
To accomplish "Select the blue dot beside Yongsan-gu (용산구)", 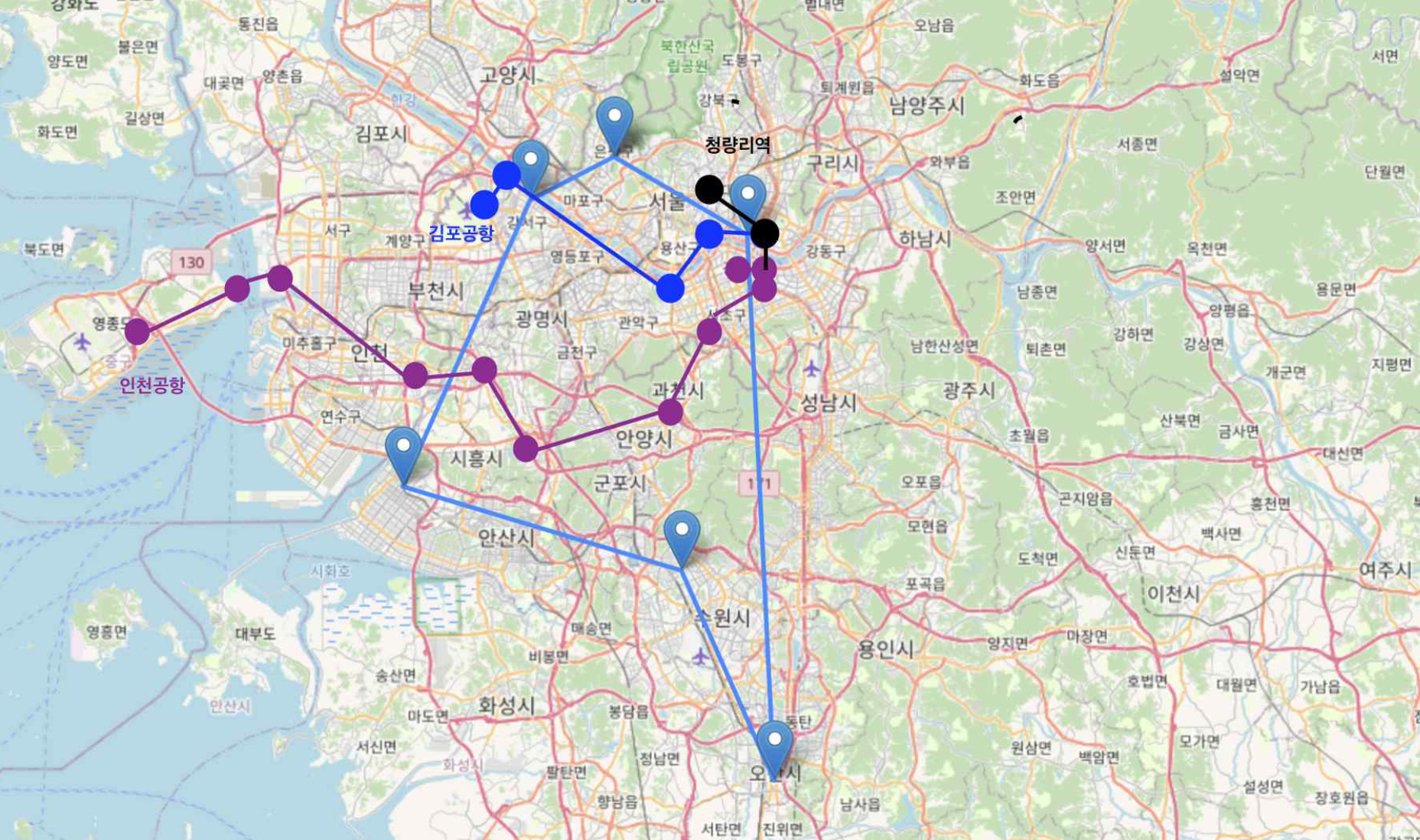I will pyautogui.click(x=709, y=234).
